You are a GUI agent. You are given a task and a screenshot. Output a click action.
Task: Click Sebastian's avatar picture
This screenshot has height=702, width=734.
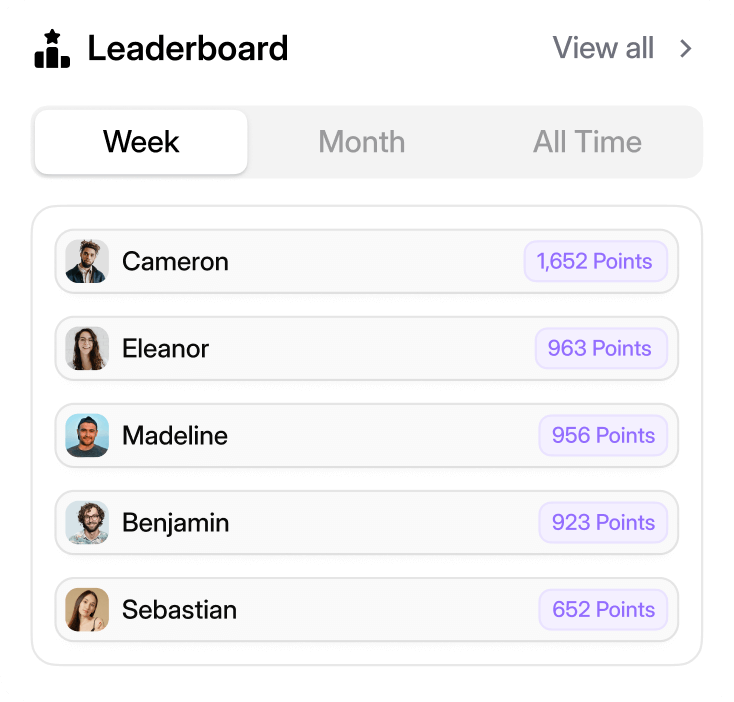click(x=87, y=610)
